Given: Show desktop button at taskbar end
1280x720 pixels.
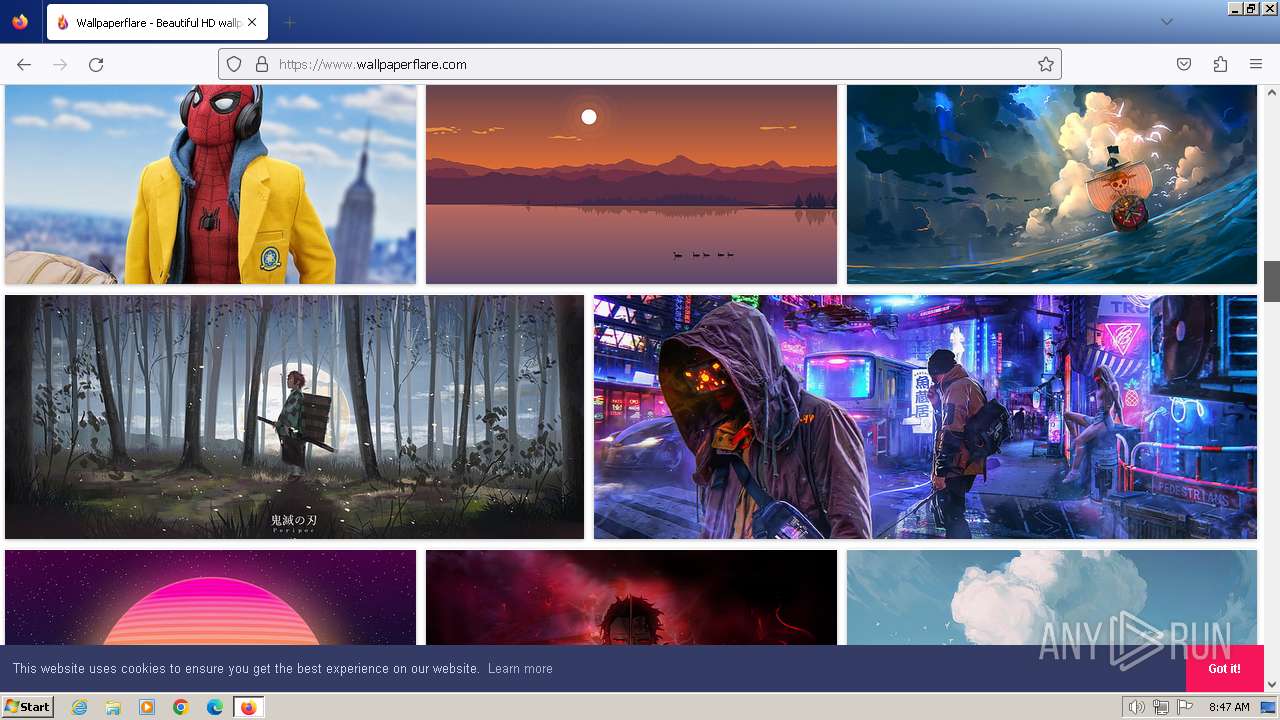Looking at the screenshot, I should [x=1269, y=707].
